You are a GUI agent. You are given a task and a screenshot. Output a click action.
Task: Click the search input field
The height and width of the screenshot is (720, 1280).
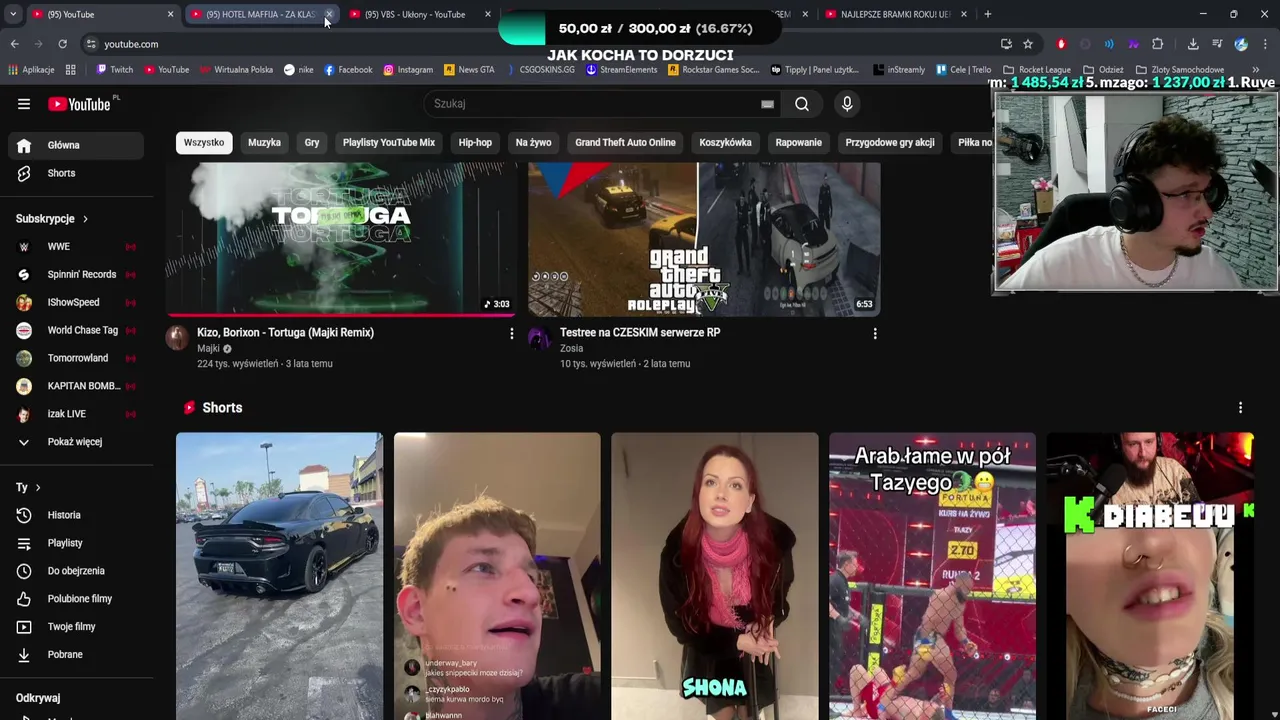click(x=595, y=104)
